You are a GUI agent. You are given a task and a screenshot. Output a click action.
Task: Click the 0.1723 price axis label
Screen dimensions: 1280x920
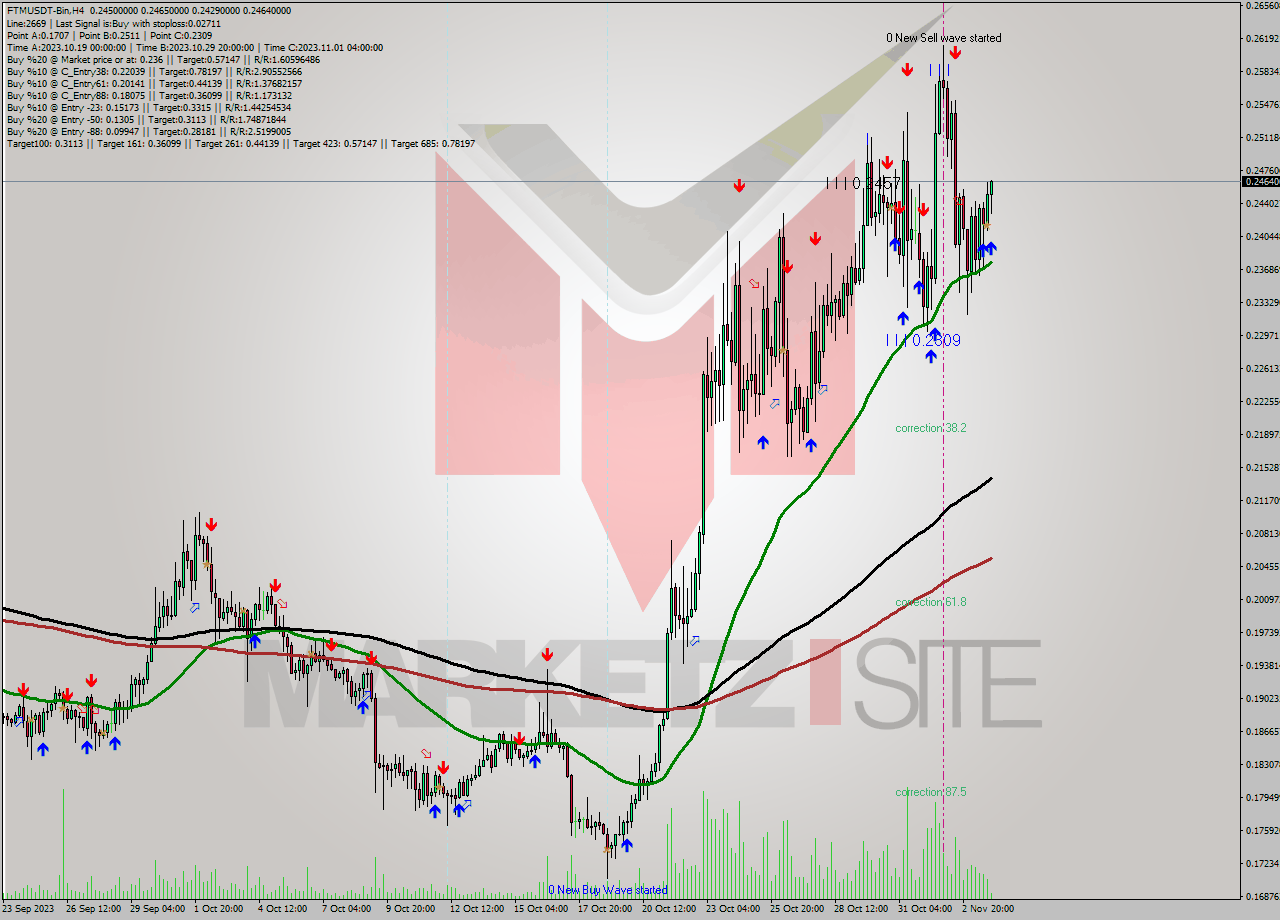1262,864
